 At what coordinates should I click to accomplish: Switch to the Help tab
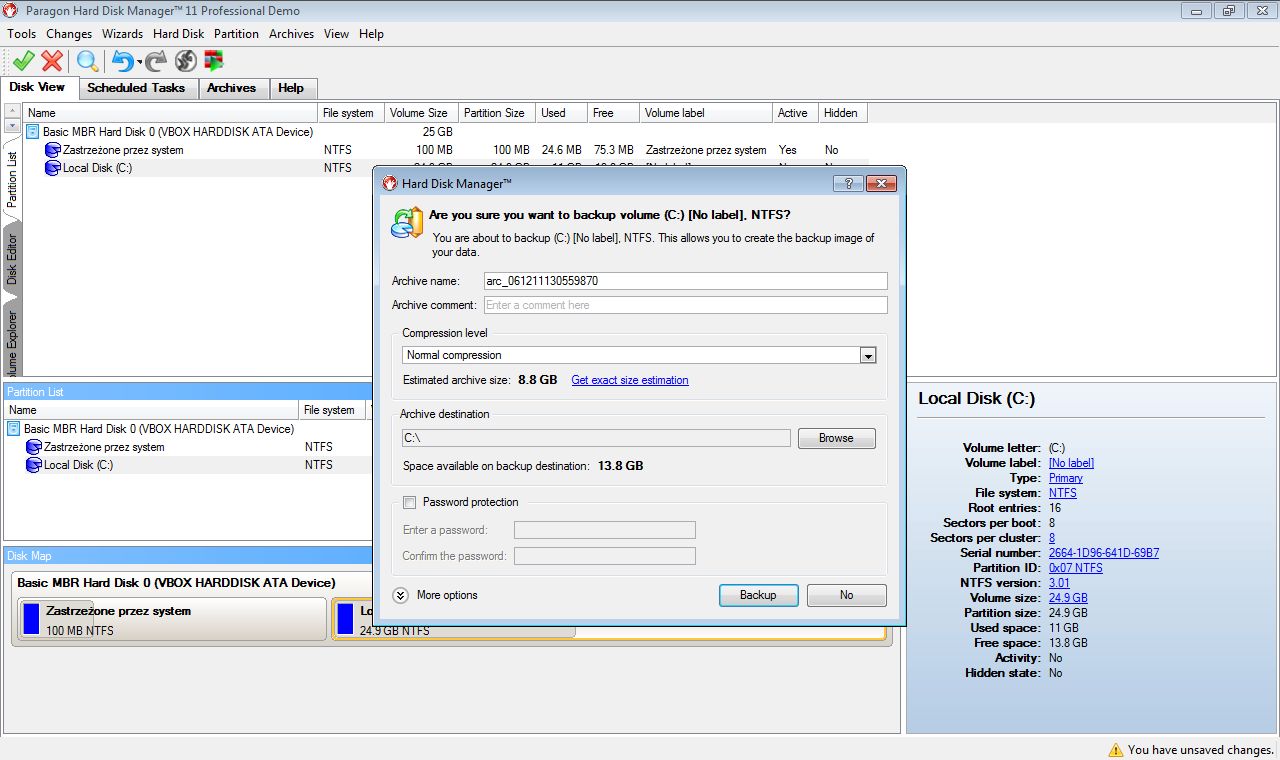[291, 88]
